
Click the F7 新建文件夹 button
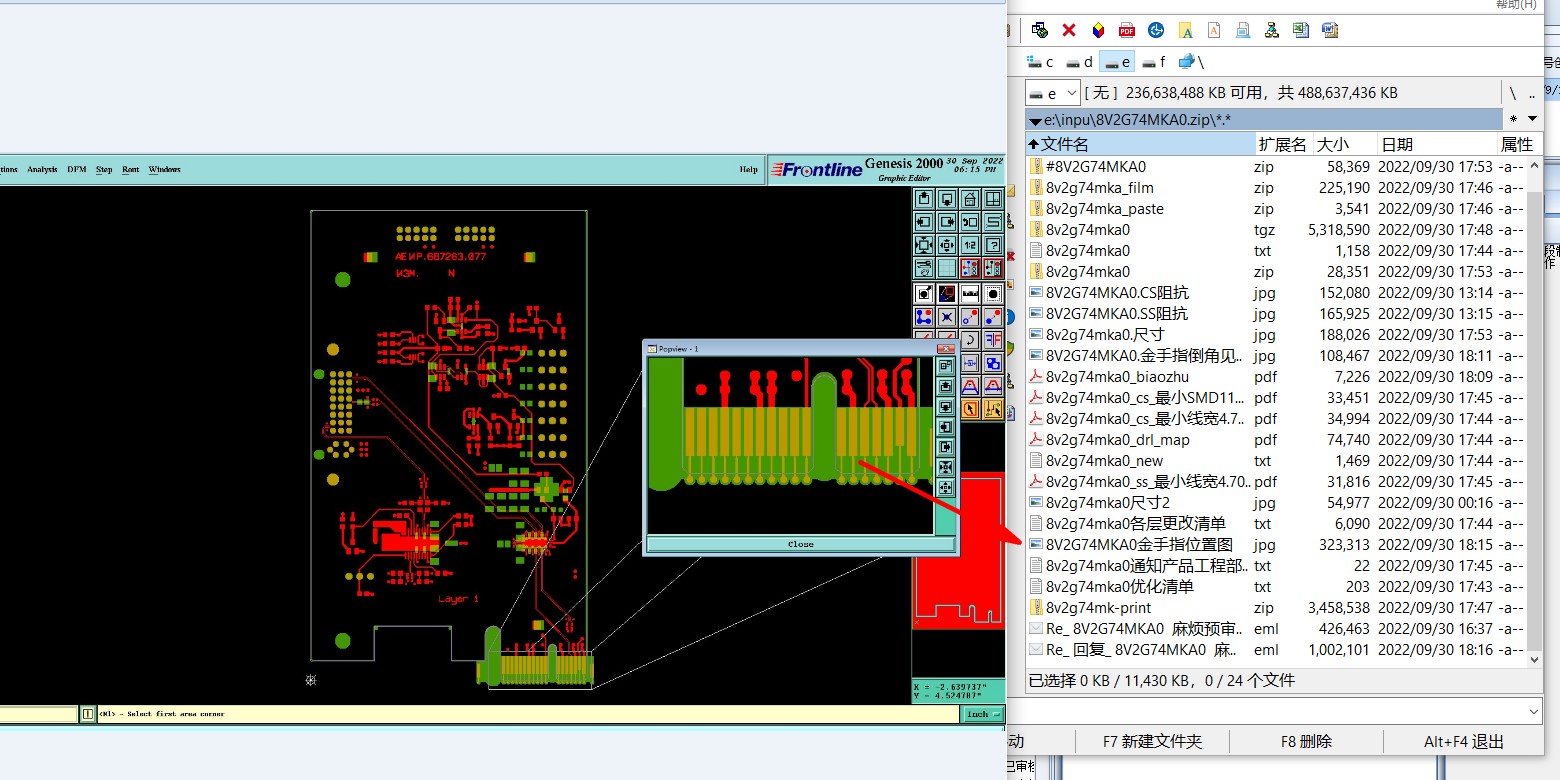[x=1152, y=741]
